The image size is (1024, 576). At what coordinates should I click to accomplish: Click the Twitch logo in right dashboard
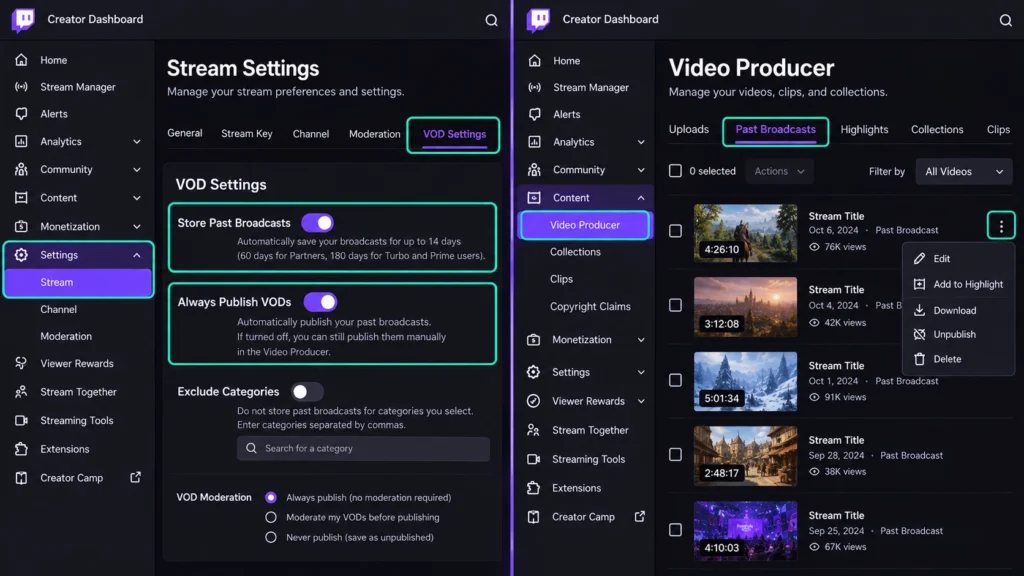pyautogui.click(x=538, y=20)
